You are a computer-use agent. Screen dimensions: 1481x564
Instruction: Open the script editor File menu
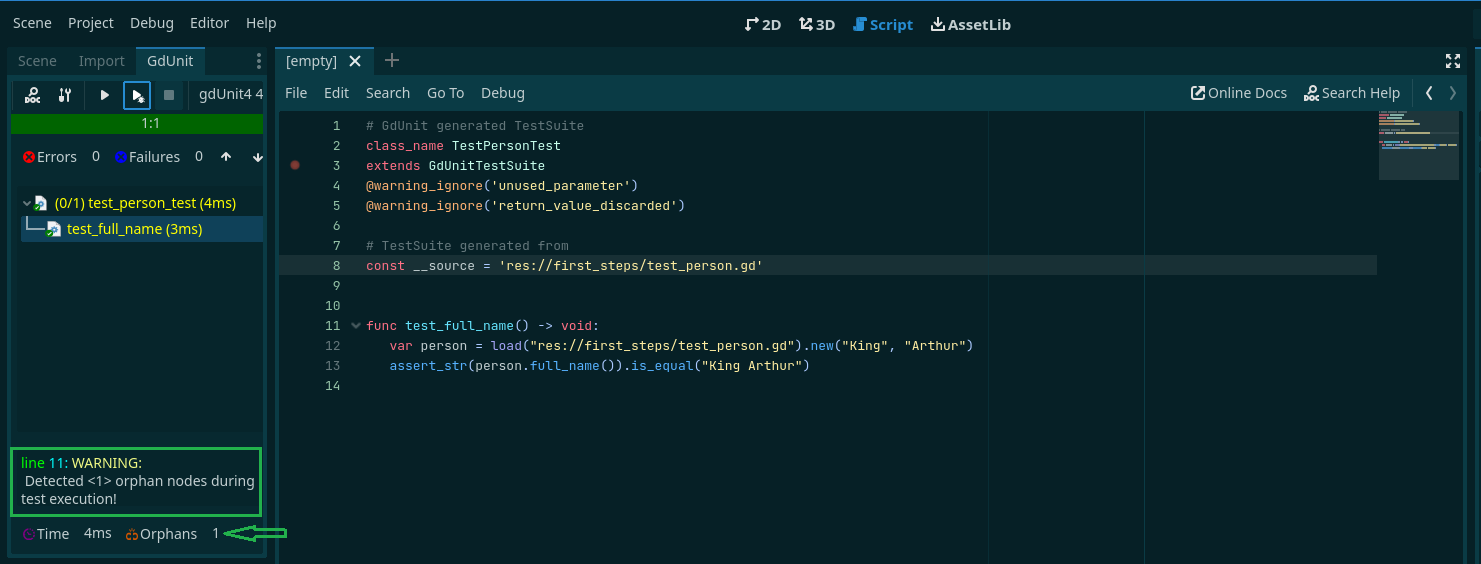(296, 93)
